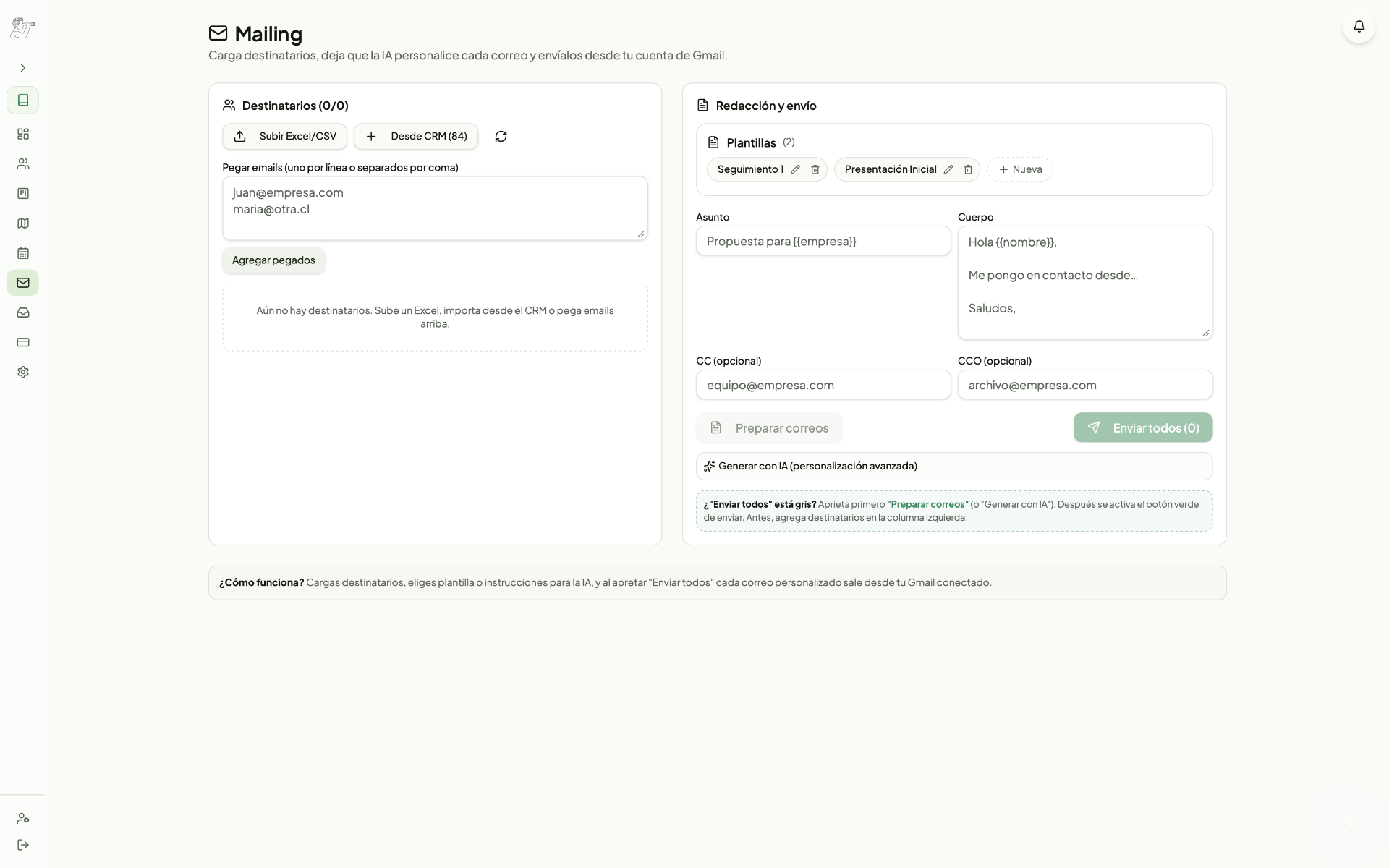Expand the sidebar with the chevron arrow
The image size is (1389, 868).
click(23, 68)
